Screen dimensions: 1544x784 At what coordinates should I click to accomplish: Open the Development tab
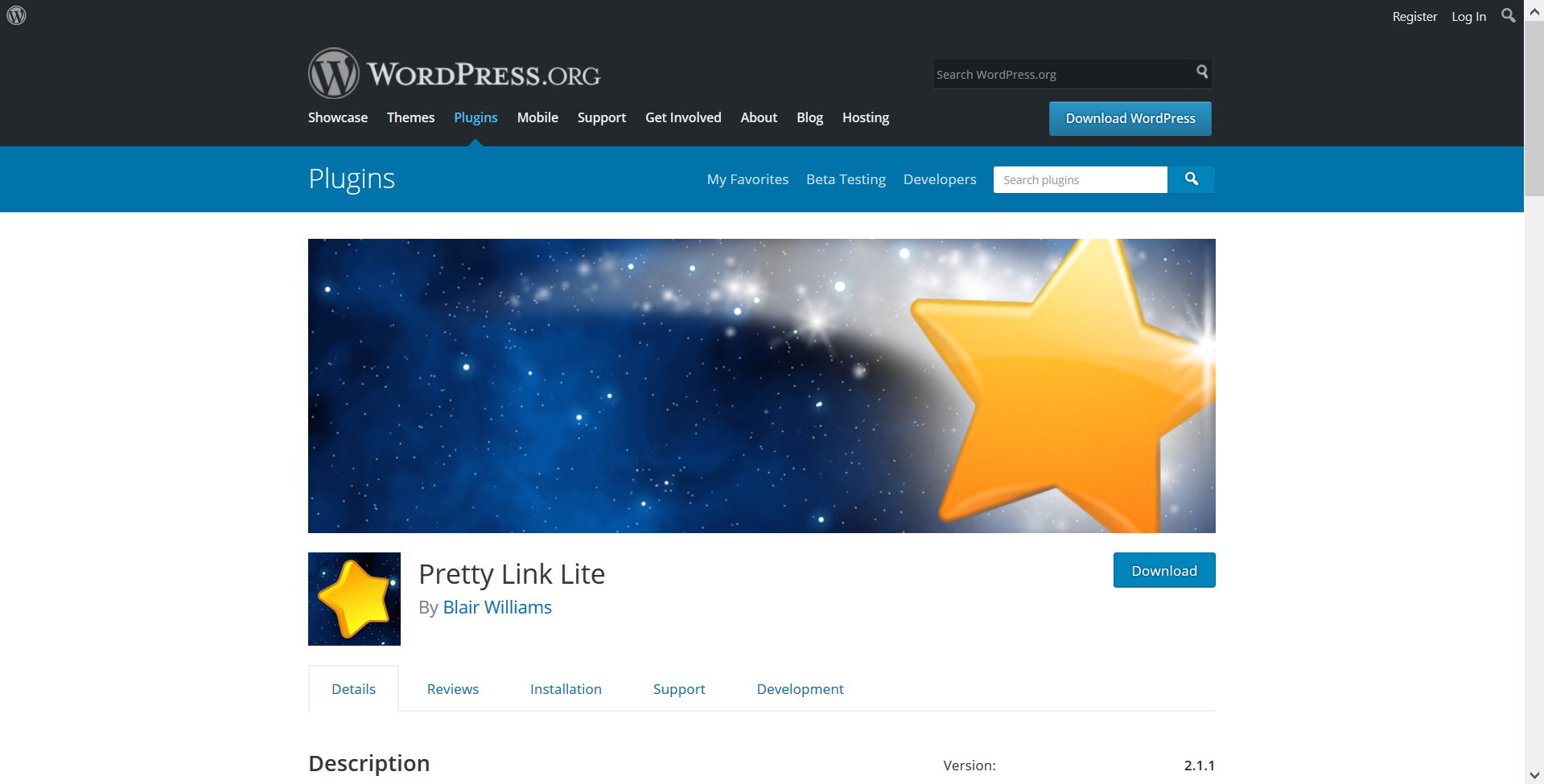click(800, 689)
